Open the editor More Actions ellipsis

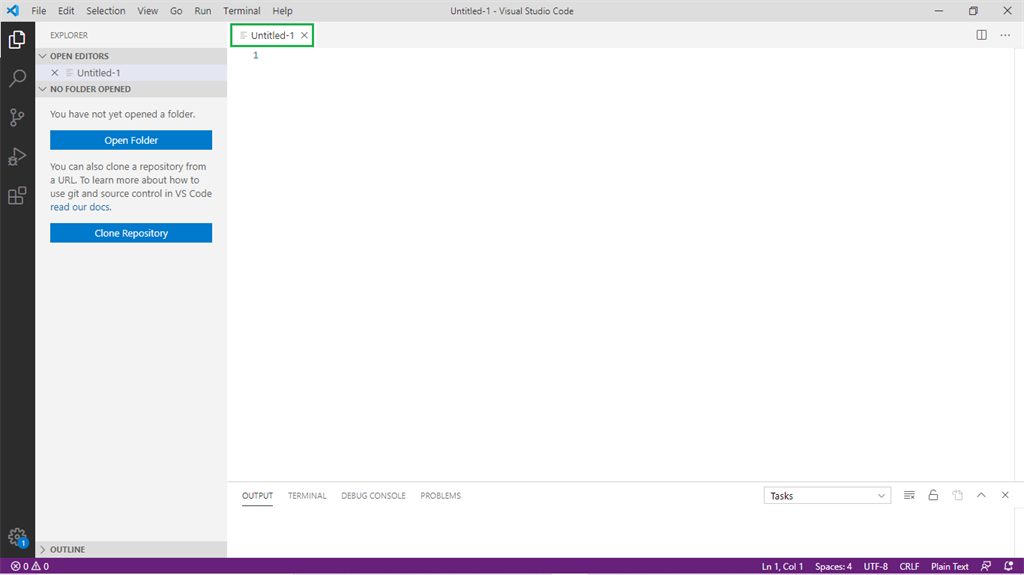coord(1005,35)
